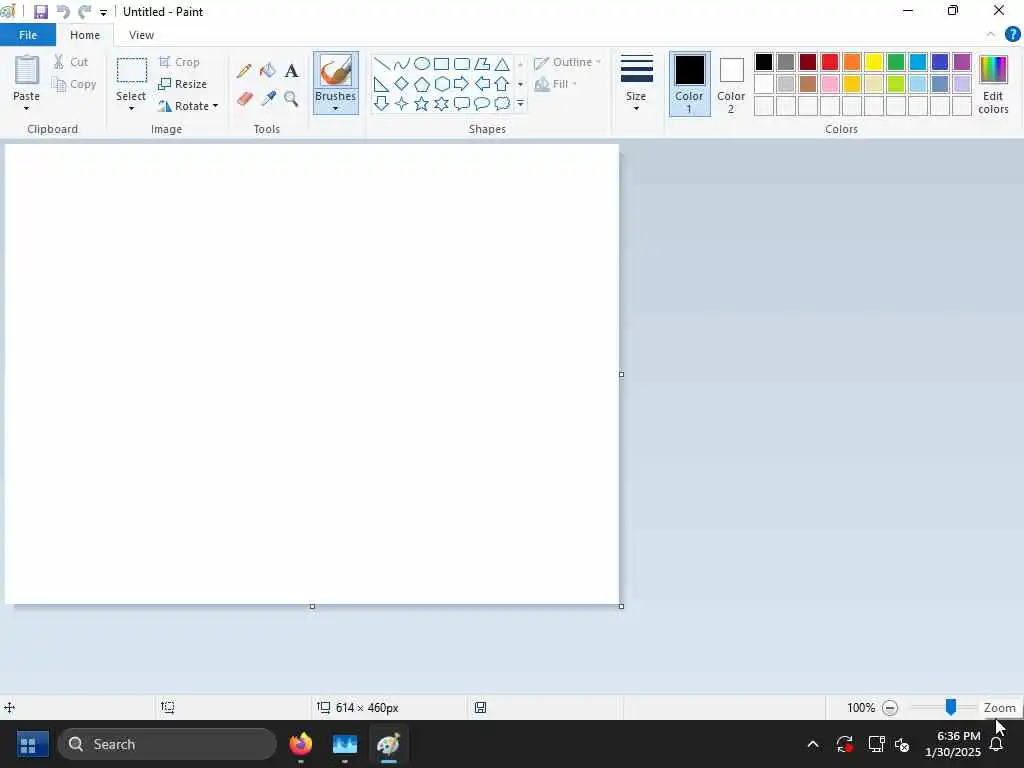The width and height of the screenshot is (1024, 768).
Task: Click the taskbar Search box
Action: click(x=167, y=744)
